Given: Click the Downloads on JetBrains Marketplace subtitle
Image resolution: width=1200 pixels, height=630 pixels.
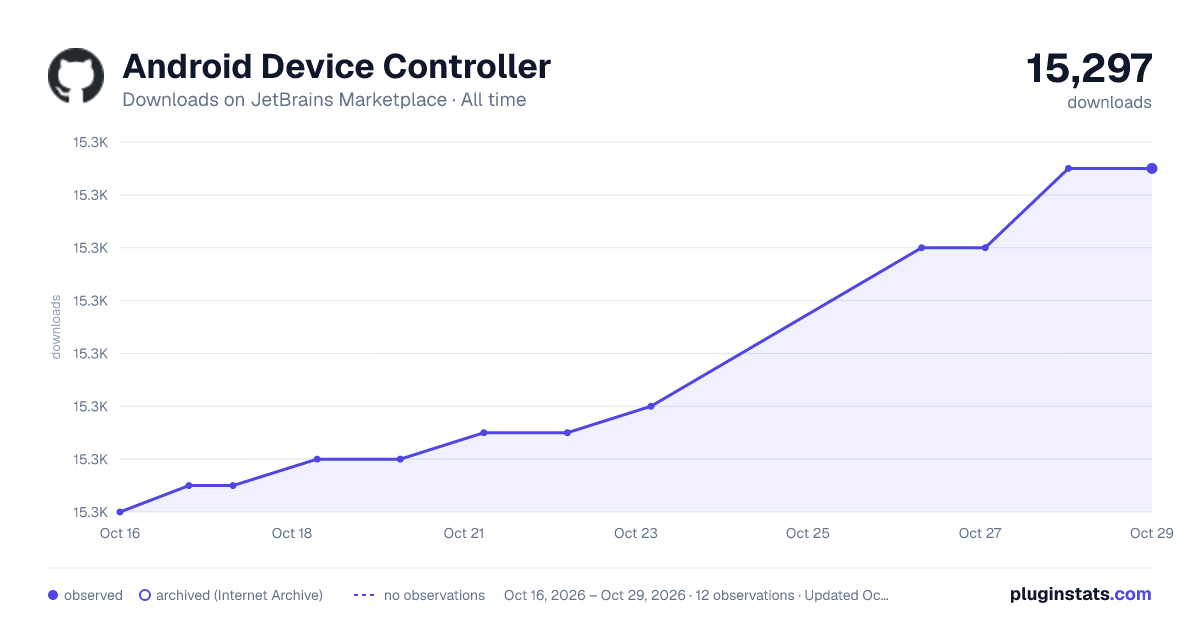Looking at the screenshot, I should [324, 100].
